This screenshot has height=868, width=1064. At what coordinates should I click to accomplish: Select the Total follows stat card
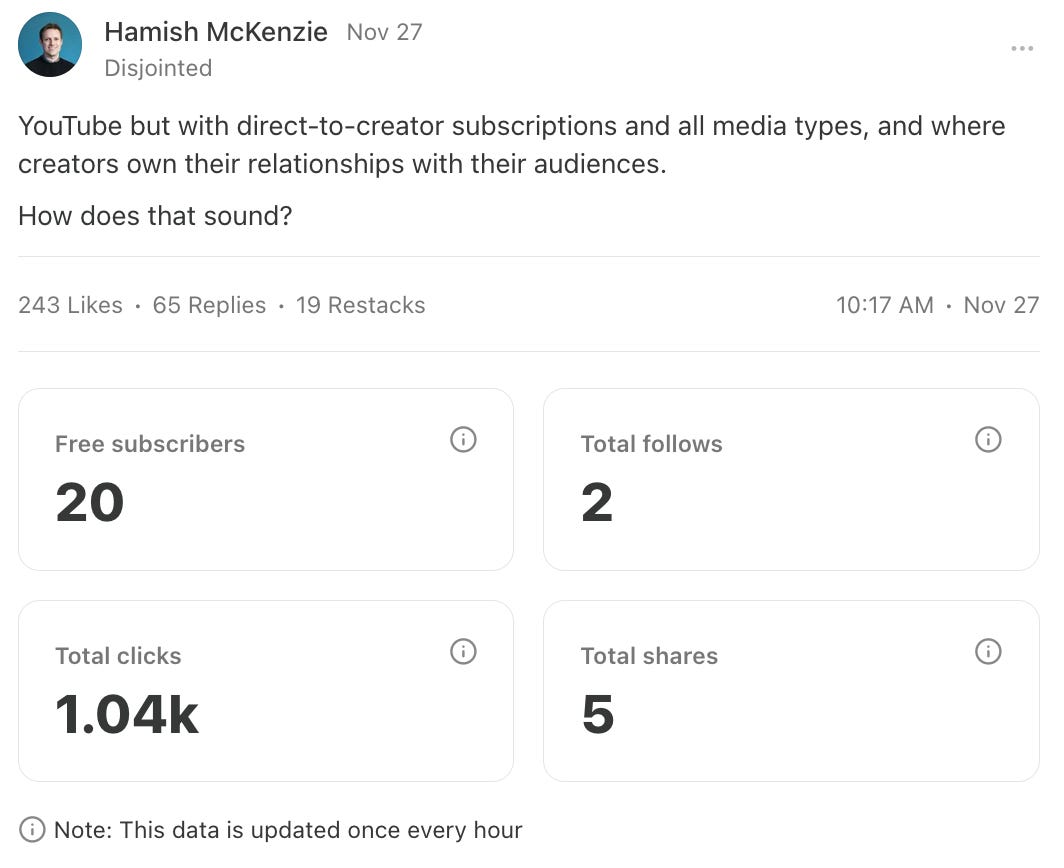(791, 478)
